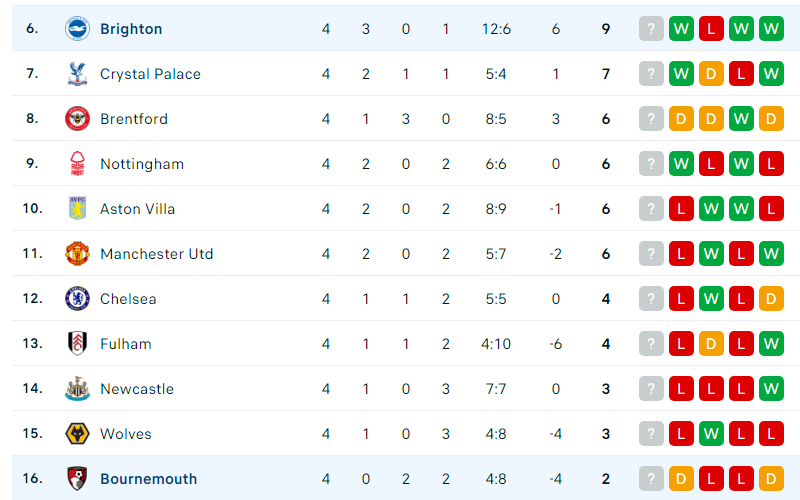Screen dimensions: 800x500
Task: Click the Chelsea lion badge
Action: tap(78, 298)
